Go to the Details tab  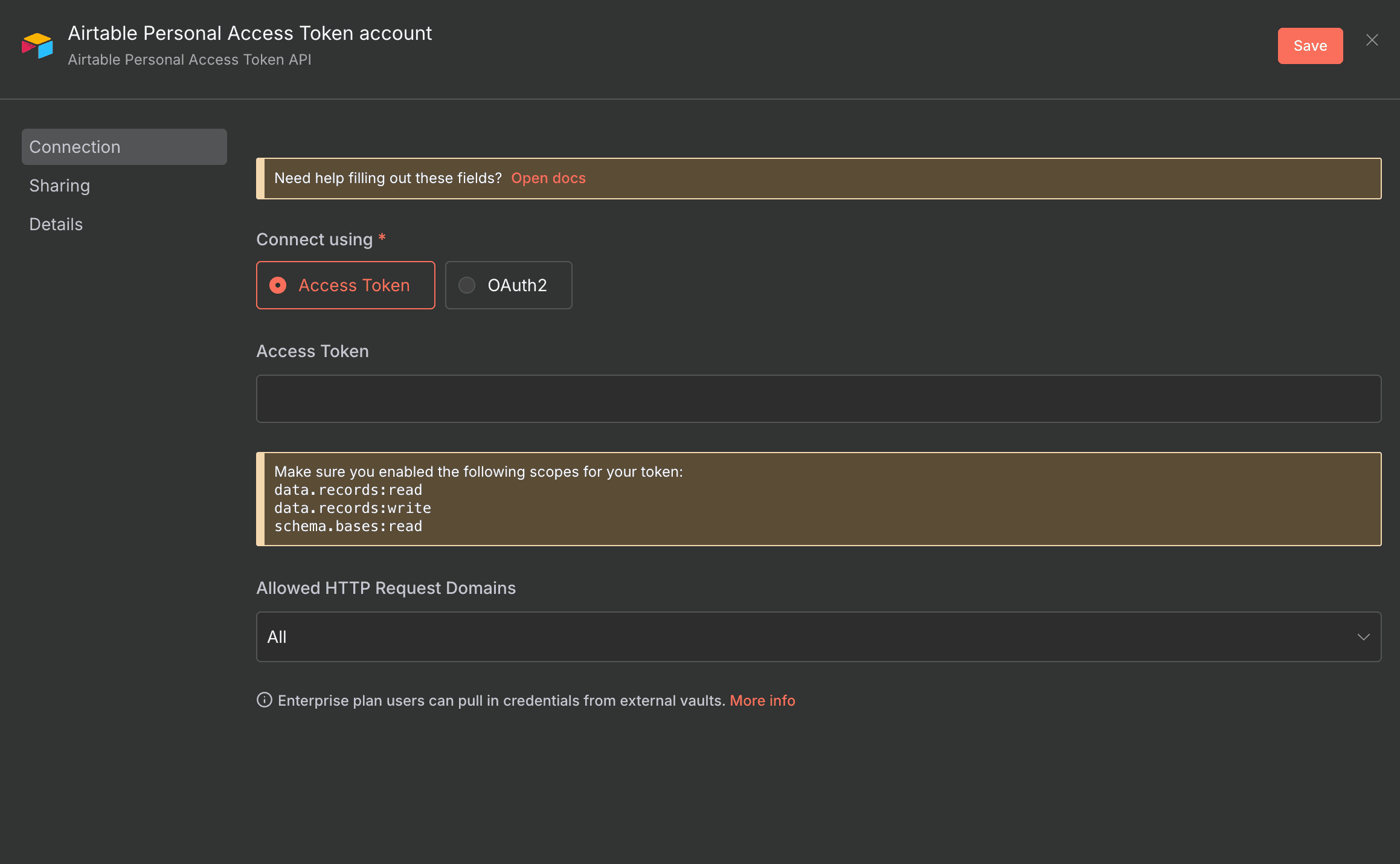[x=56, y=224]
